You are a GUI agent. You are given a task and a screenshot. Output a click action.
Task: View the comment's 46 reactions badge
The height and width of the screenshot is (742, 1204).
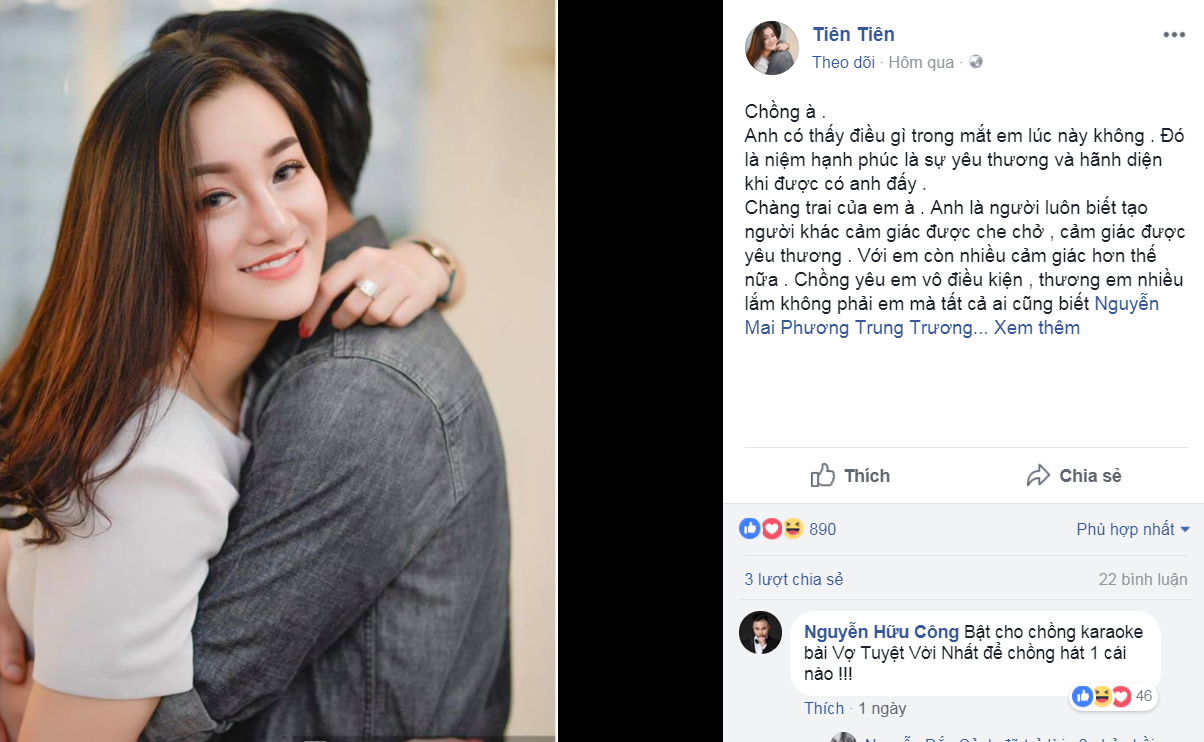click(x=1113, y=696)
